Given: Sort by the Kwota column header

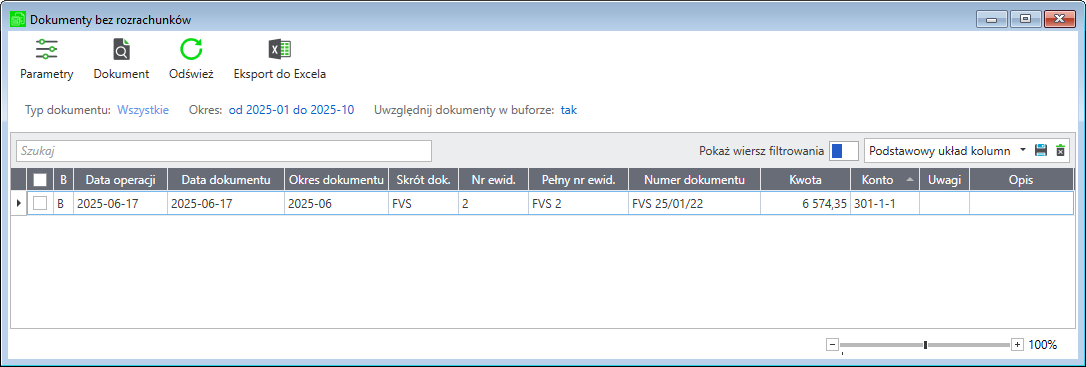Looking at the screenshot, I should click(x=805, y=180).
